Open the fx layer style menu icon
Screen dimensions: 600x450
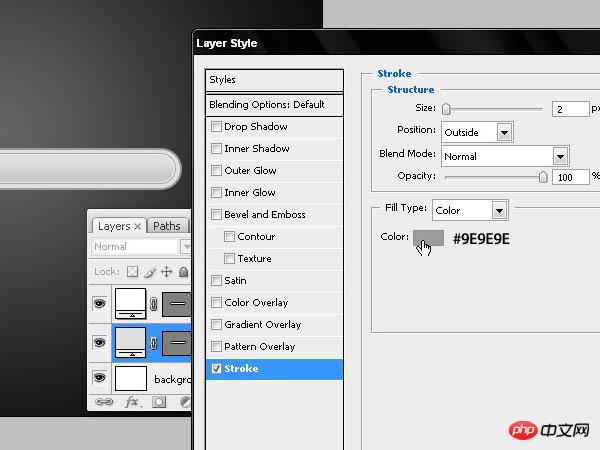pyautogui.click(x=132, y=402)
